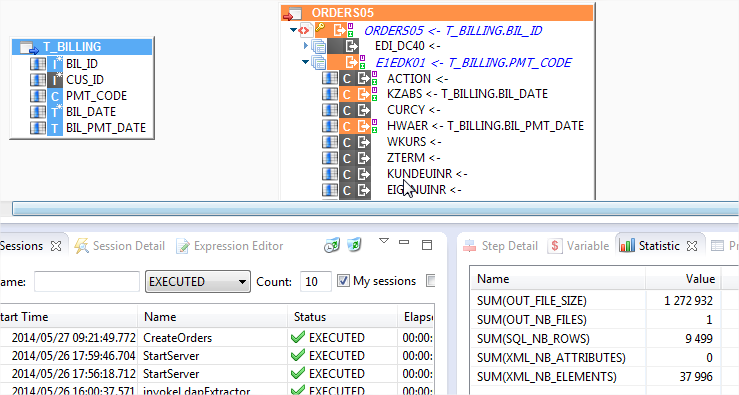Click the key icon on the ORDERS05 root node
The width and height of the screenshot is (739, 395).
coord(320,28)
